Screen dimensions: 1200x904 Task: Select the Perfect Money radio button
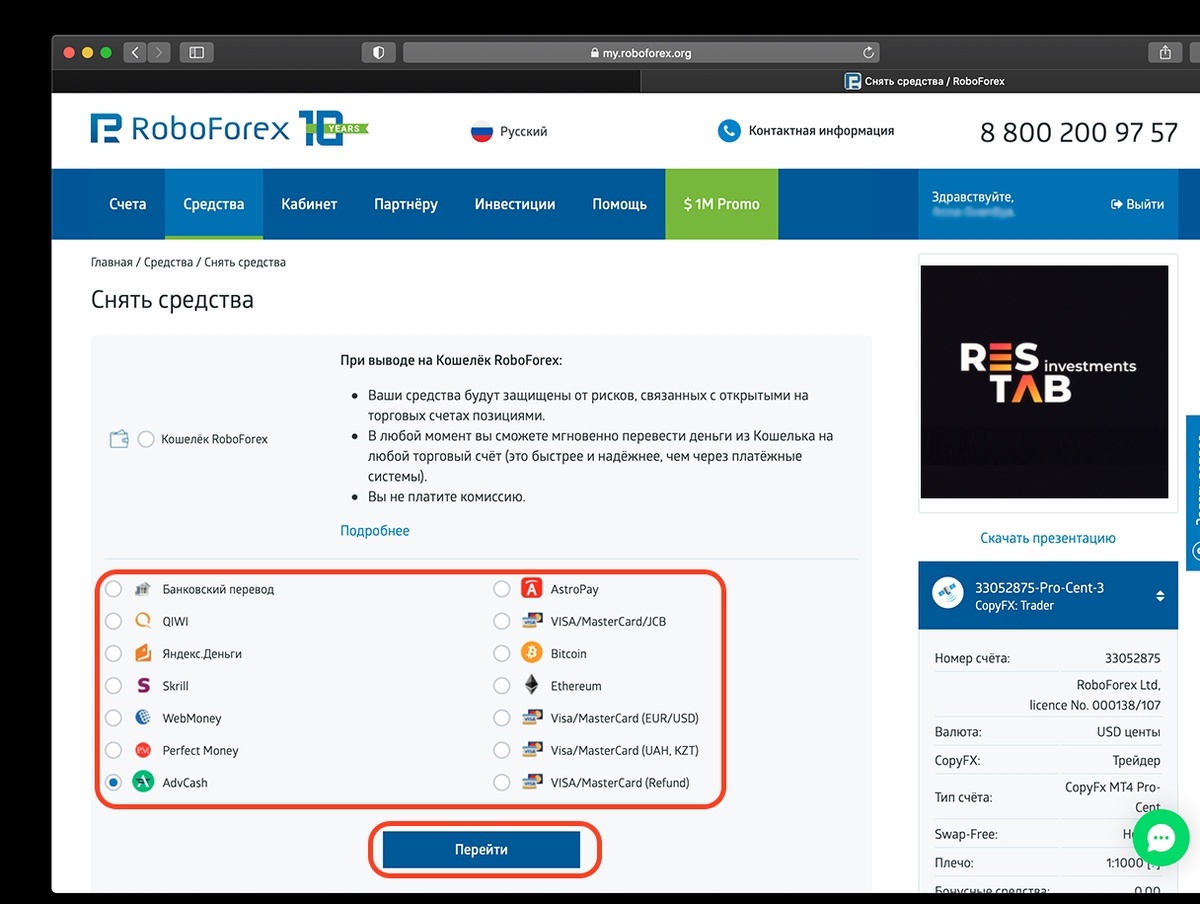tap(114, 750)
